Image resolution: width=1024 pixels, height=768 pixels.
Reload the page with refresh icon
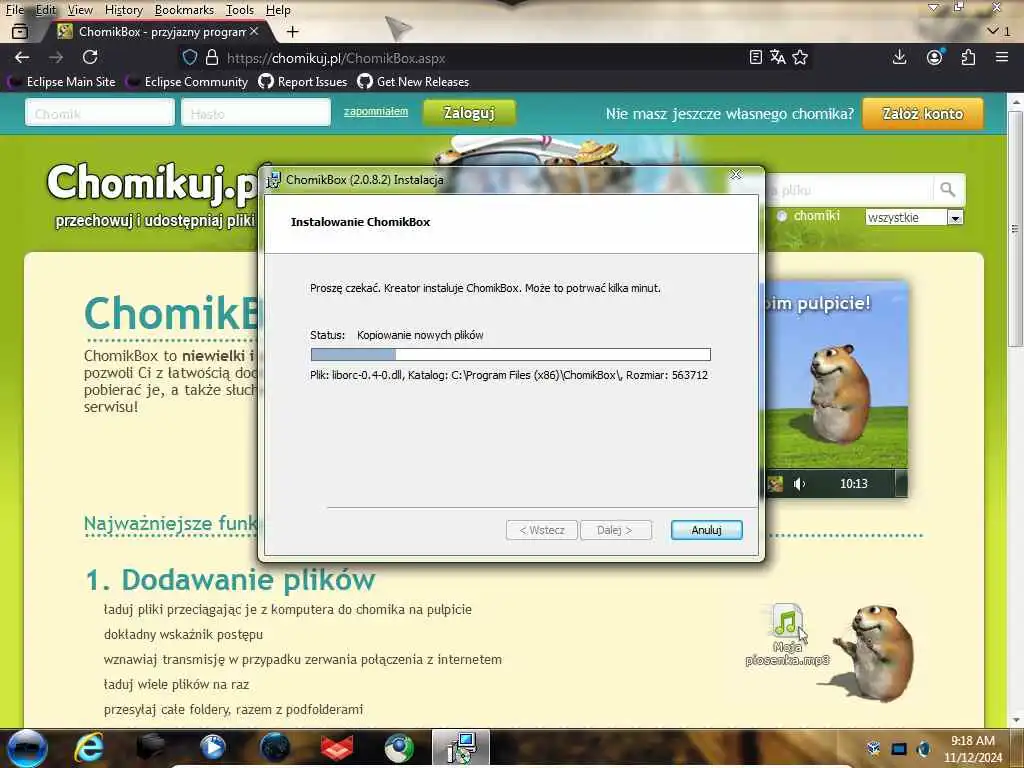(90, 57)
